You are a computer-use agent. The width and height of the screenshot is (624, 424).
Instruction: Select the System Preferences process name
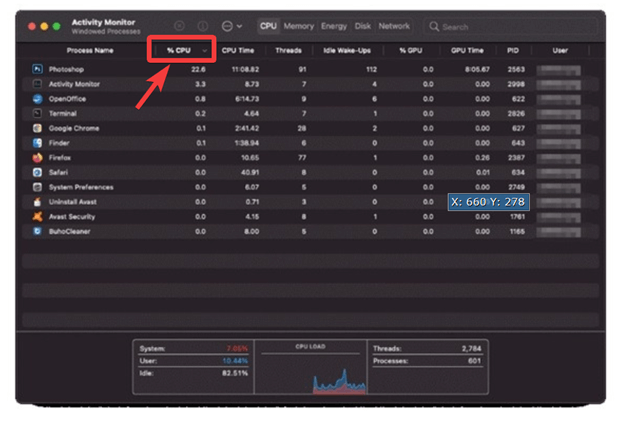coord(81,187)
